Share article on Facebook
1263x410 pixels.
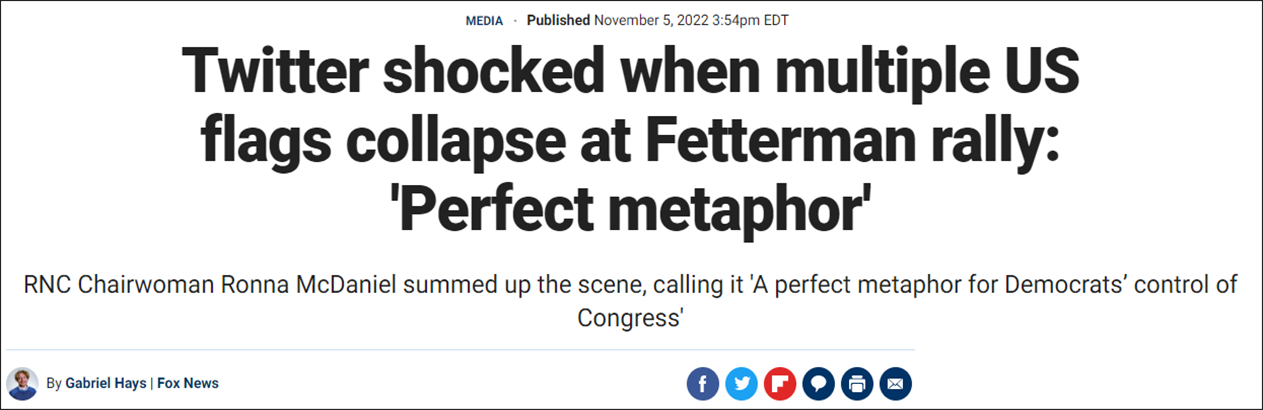pyautogui.click(x=703, y=384)
